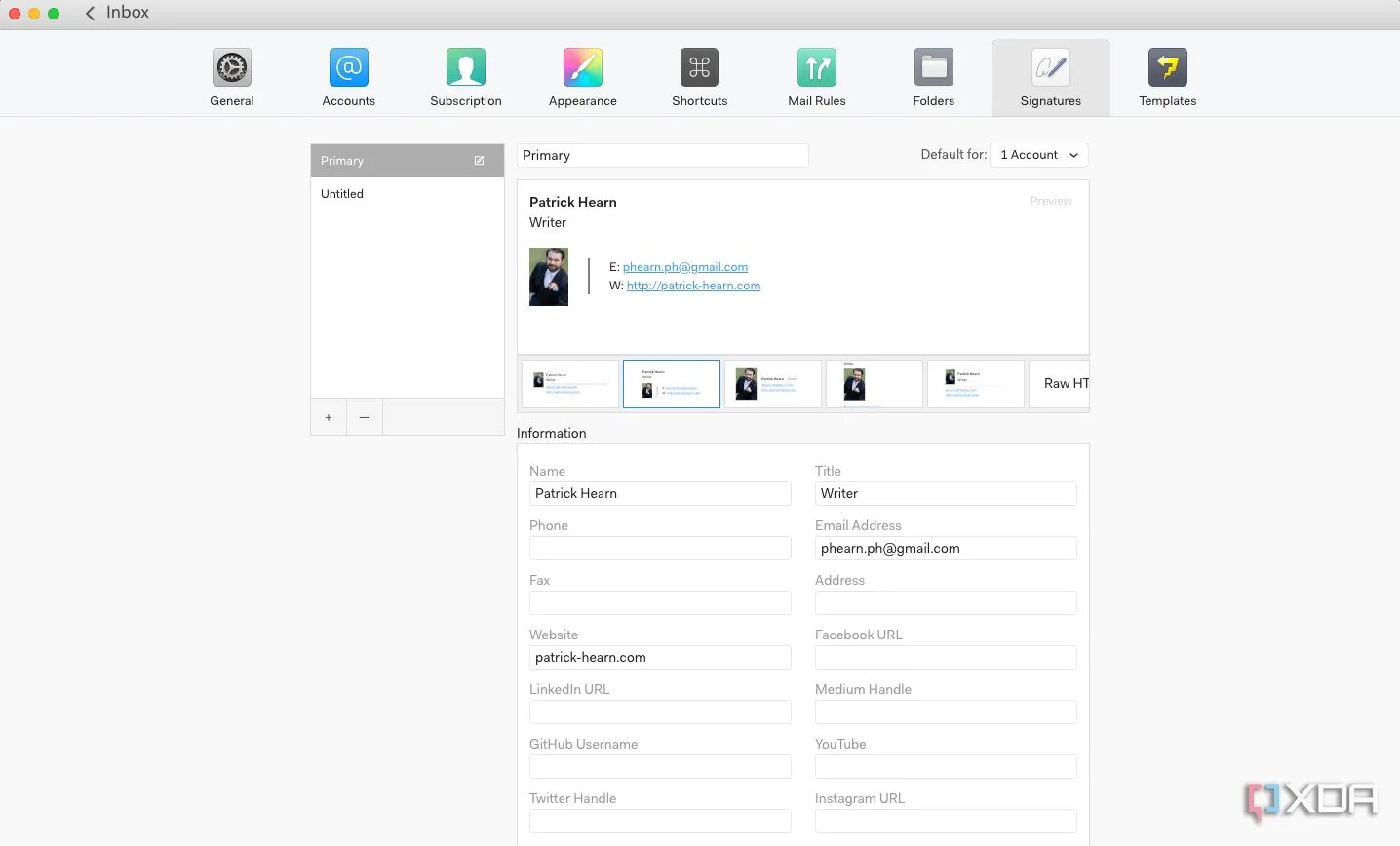Select the Raw HTML template option
1400x846 pixels.
[1060, 384]
